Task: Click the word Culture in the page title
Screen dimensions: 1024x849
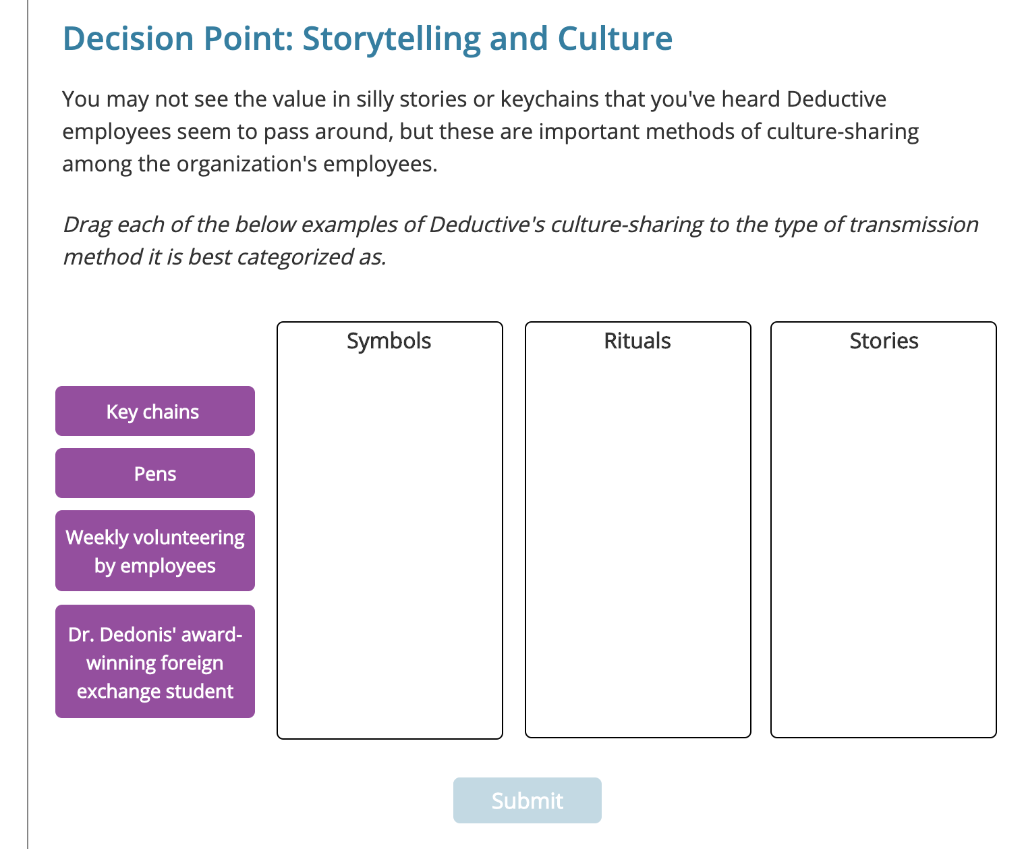Action: click(x=616, y=39)
